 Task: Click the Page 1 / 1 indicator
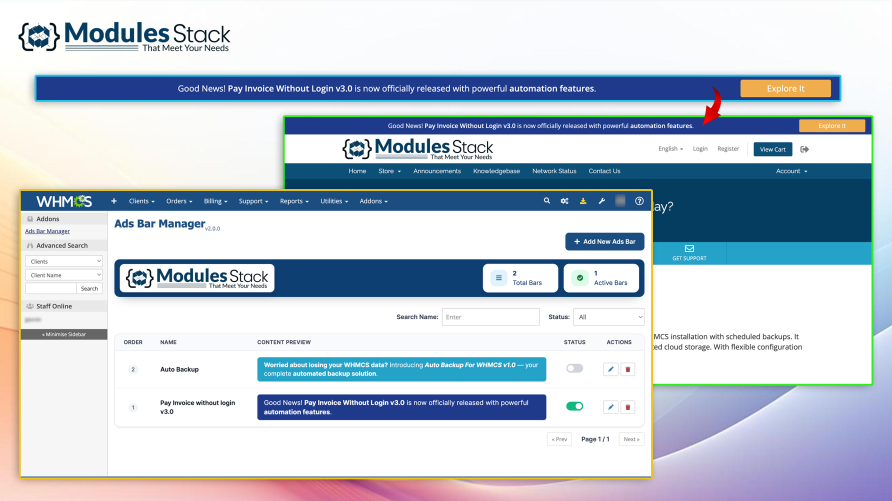click(x=595, y=439)
